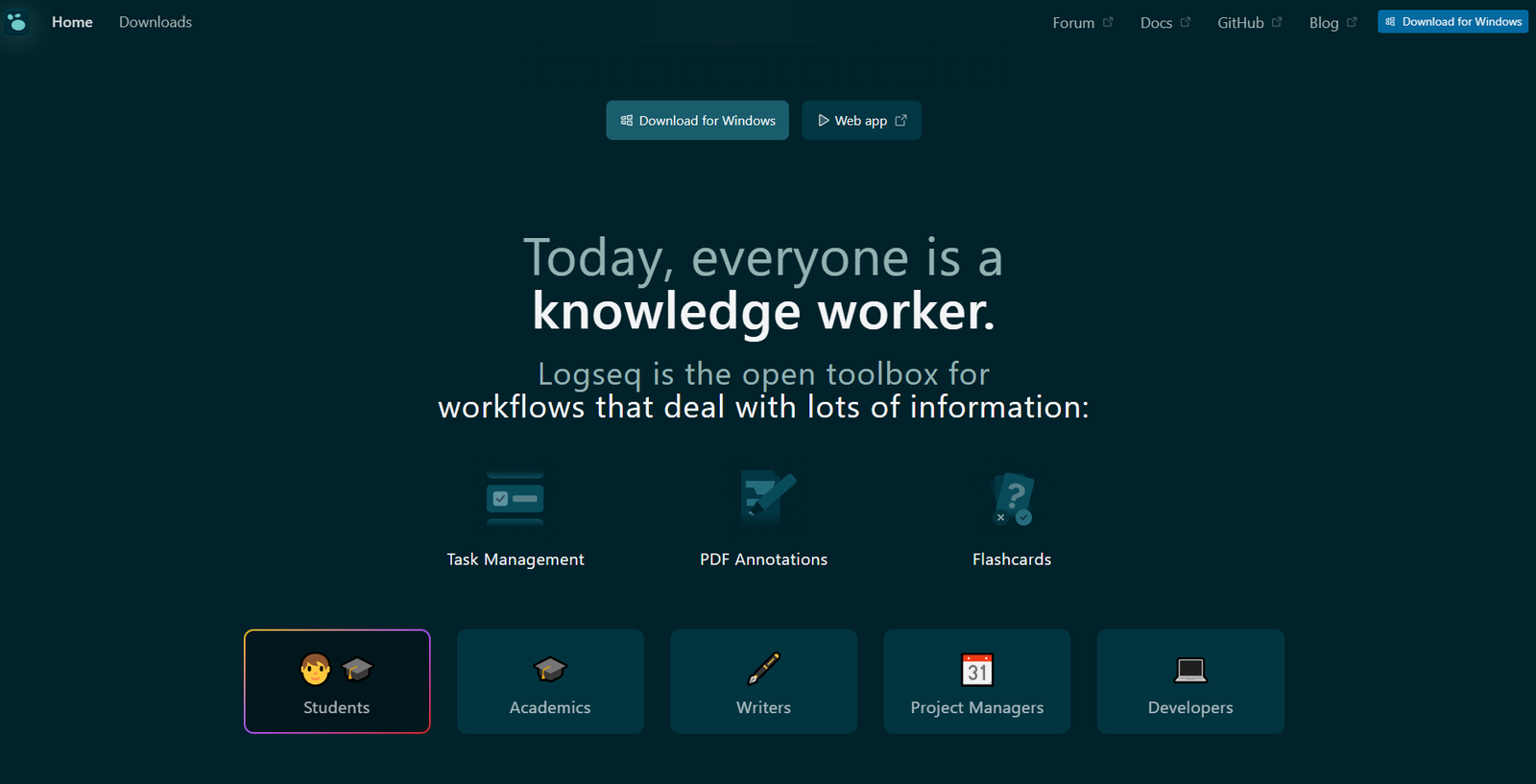Click the student face emoji on Students
1536x784 pixels.
click(x=315, y=669)
